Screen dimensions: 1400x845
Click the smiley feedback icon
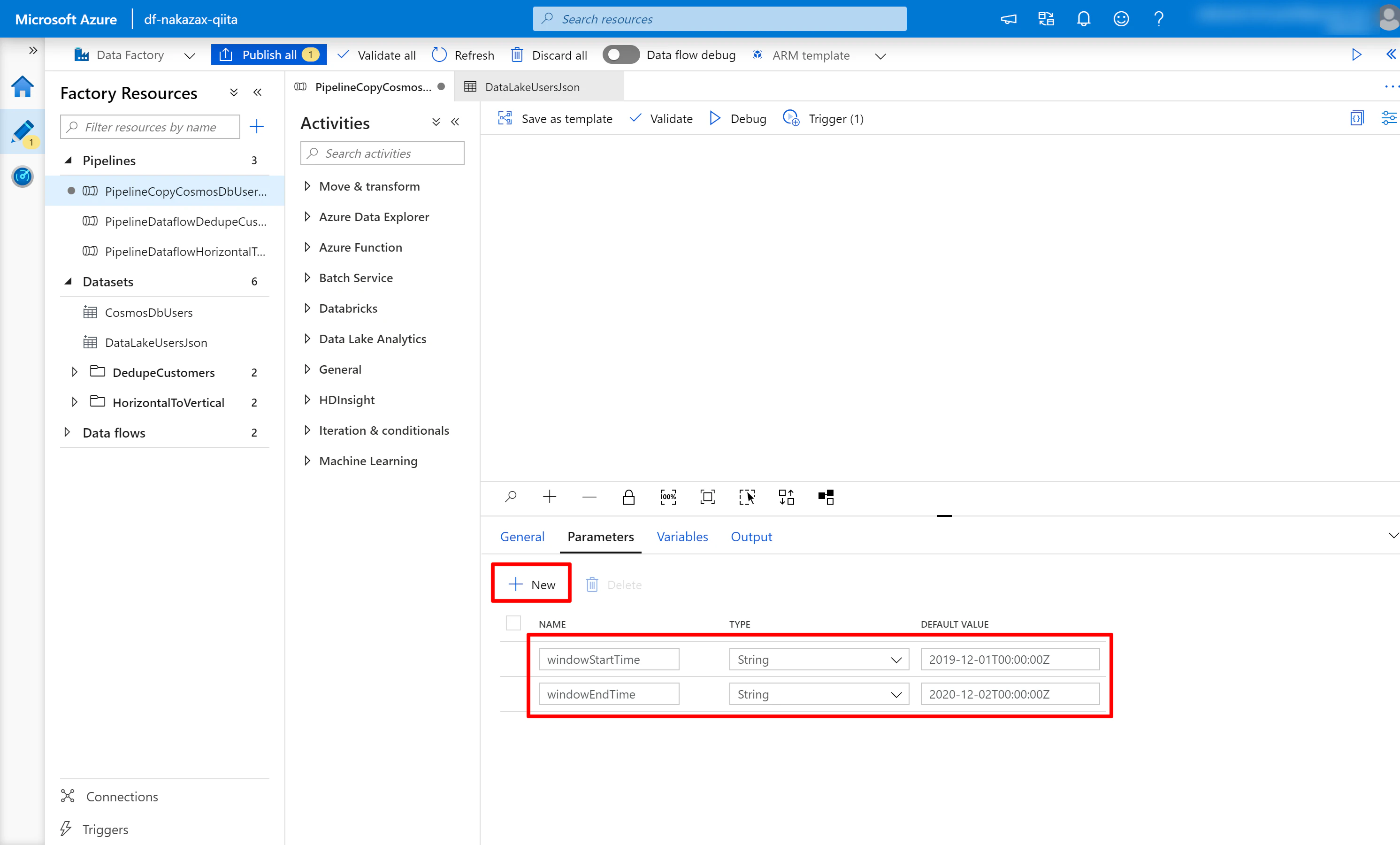tap(1120, 19)
